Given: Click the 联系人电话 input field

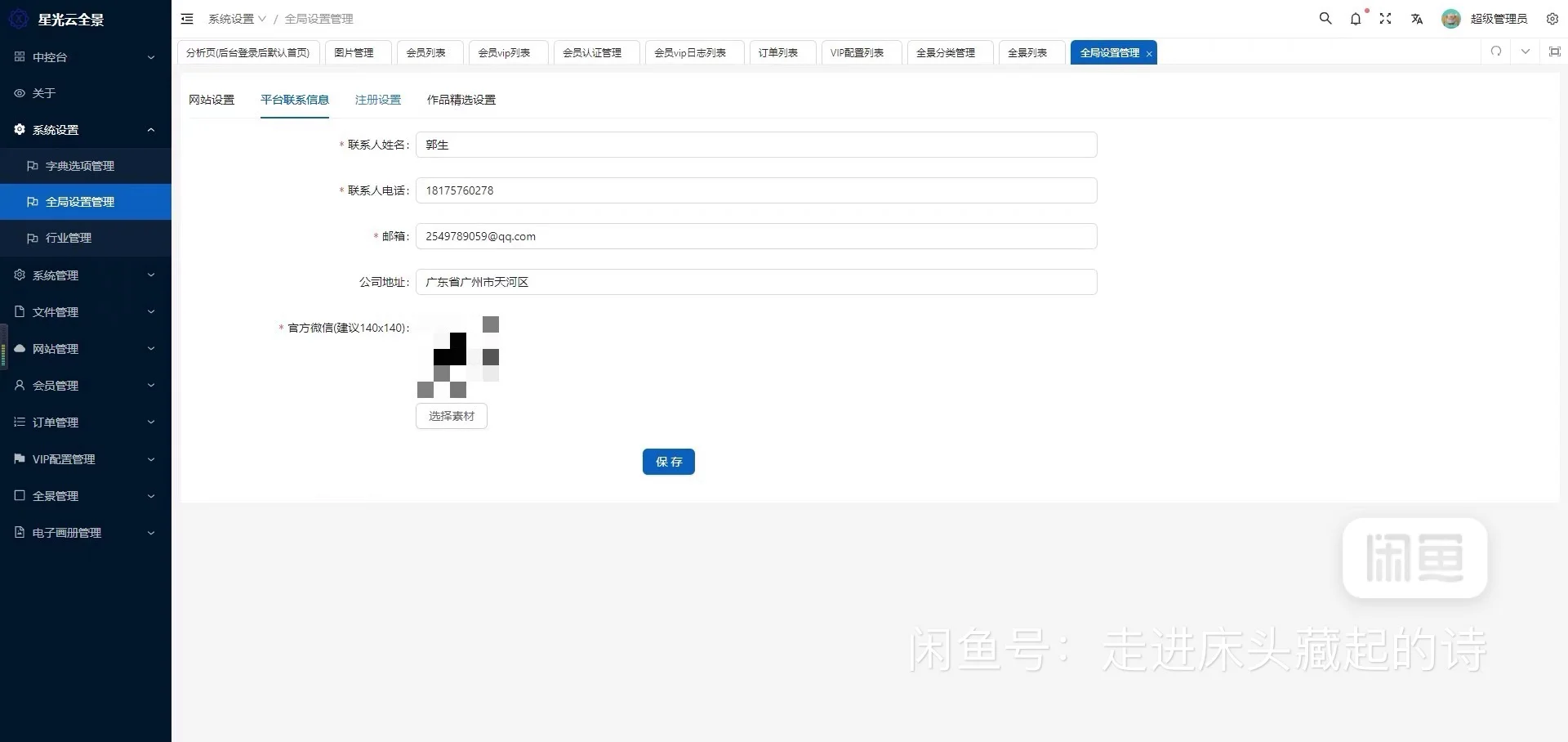Looking at the screenshot, I should click(755, 190).
